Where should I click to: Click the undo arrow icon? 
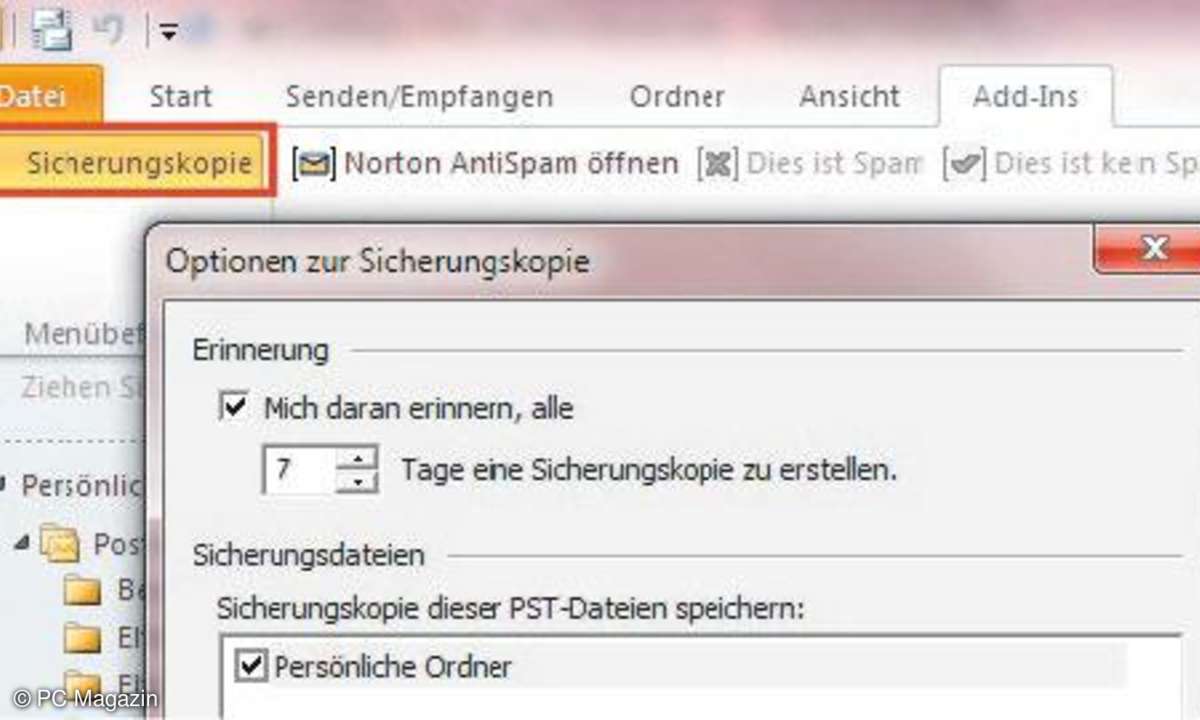pyautogui.click(x=108, y=31)
